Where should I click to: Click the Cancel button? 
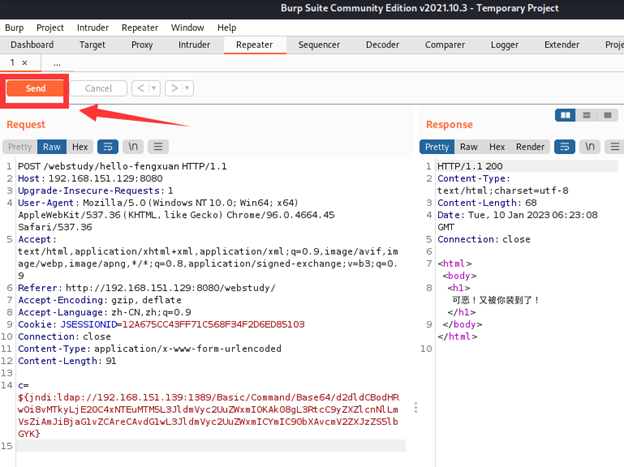(x=99, y=88)
